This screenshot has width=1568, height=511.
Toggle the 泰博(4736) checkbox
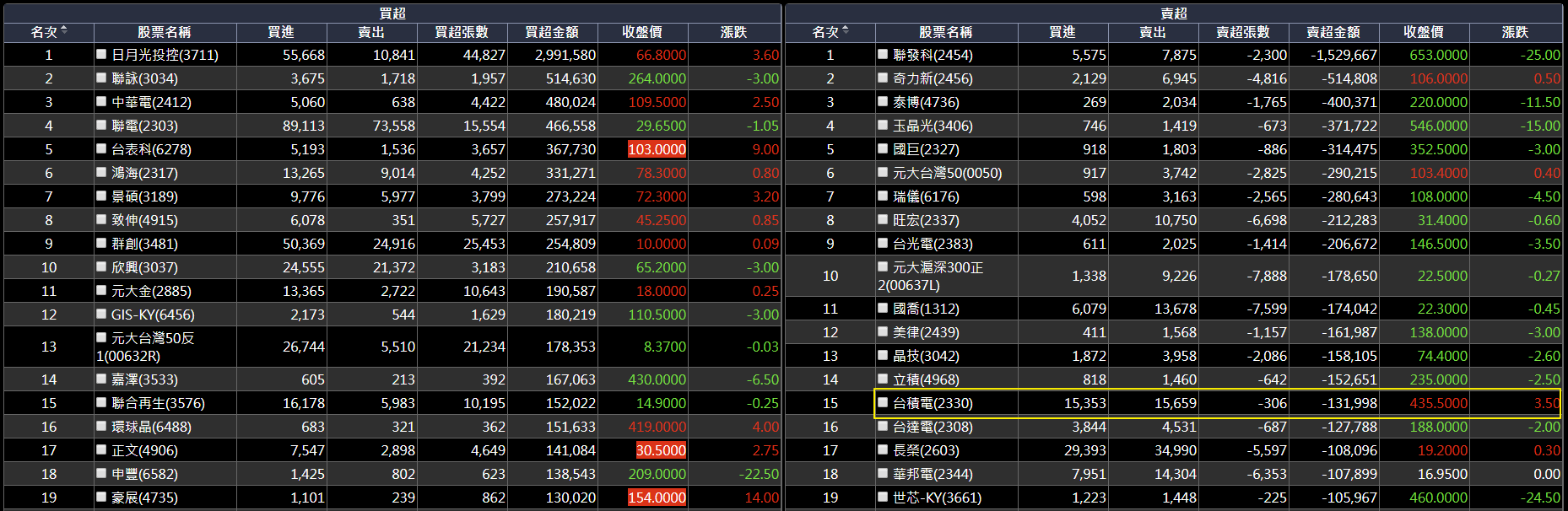(x=883, y=101)
